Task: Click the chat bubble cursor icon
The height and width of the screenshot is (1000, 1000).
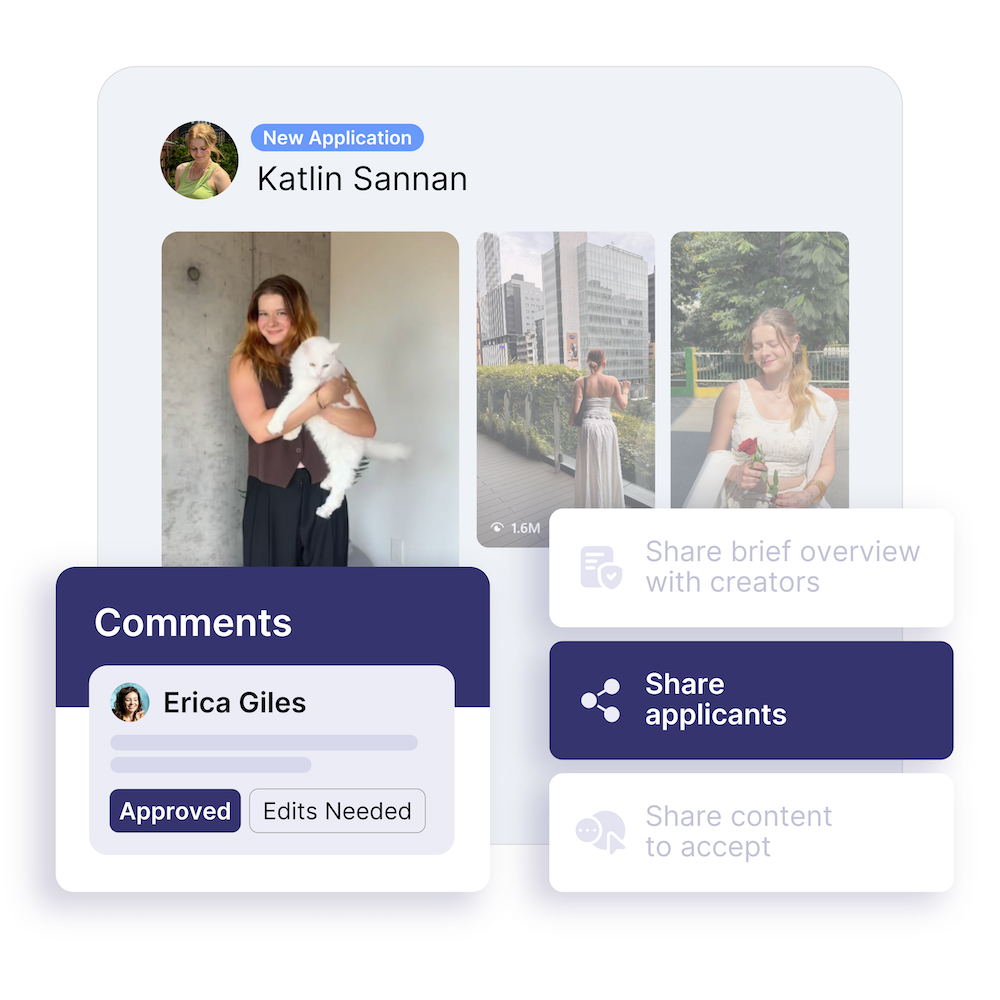Action: click(x=600, y=832)
